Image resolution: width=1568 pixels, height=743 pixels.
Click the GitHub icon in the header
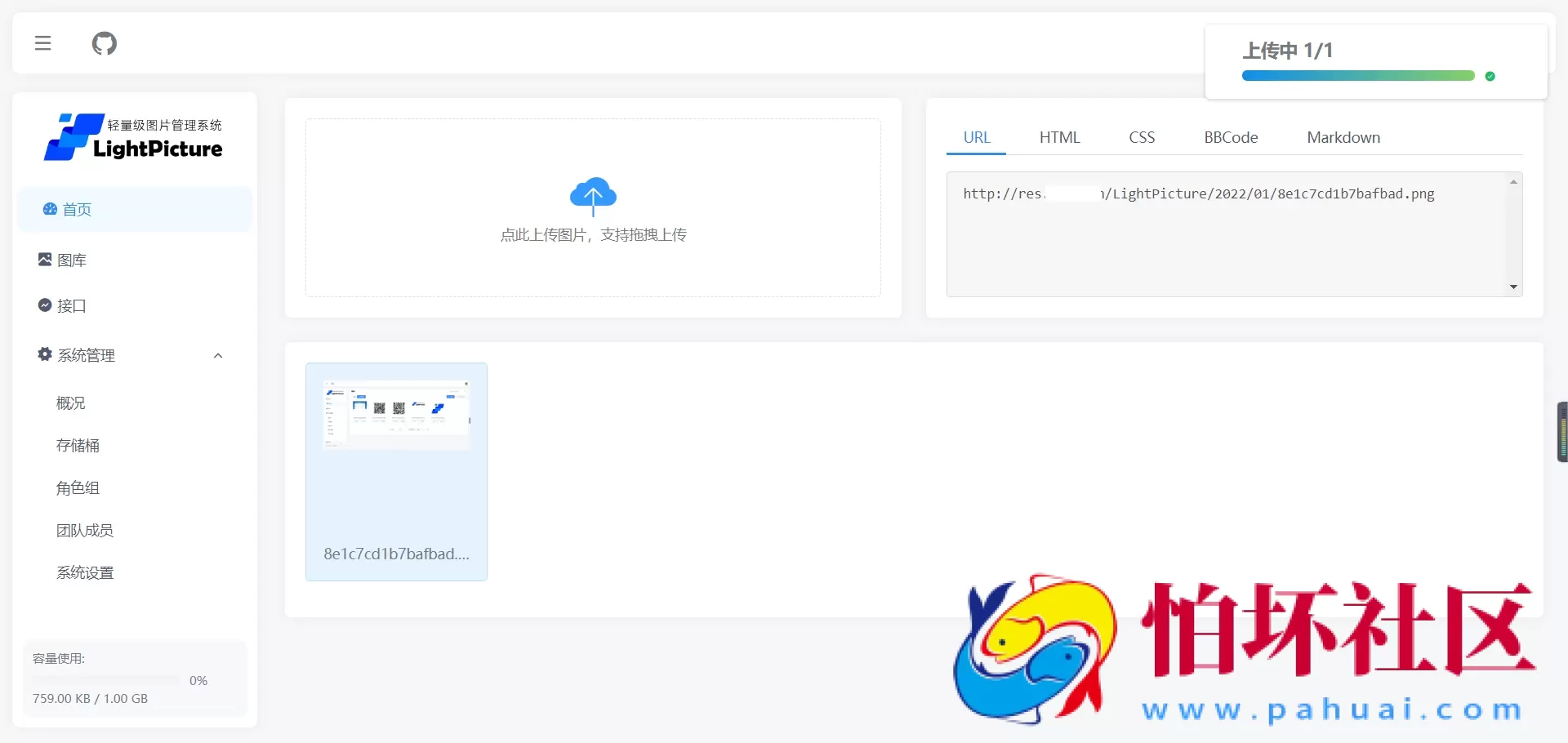click(104, 43)
